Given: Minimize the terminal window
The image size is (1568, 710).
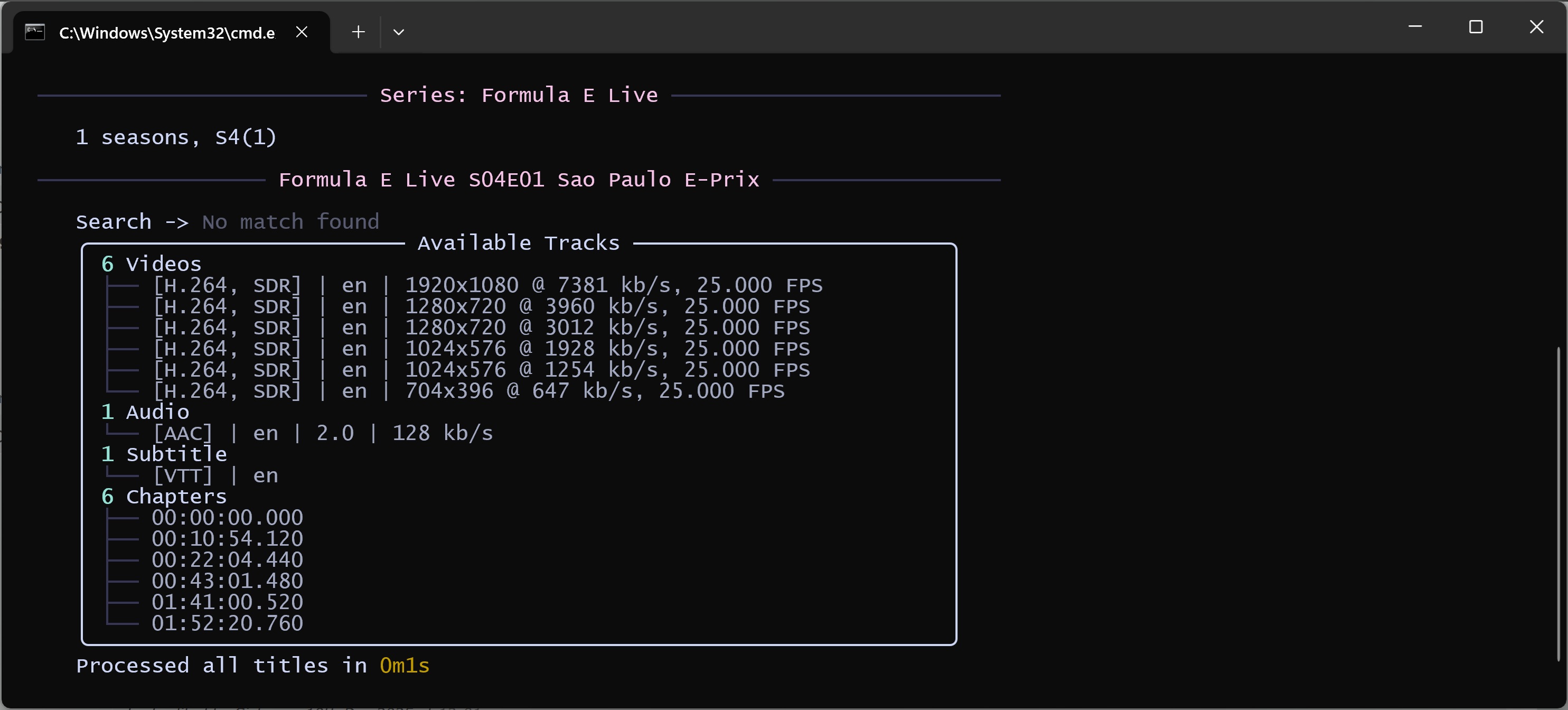Looking at the screenshot, I should (x=1415, y=27).
